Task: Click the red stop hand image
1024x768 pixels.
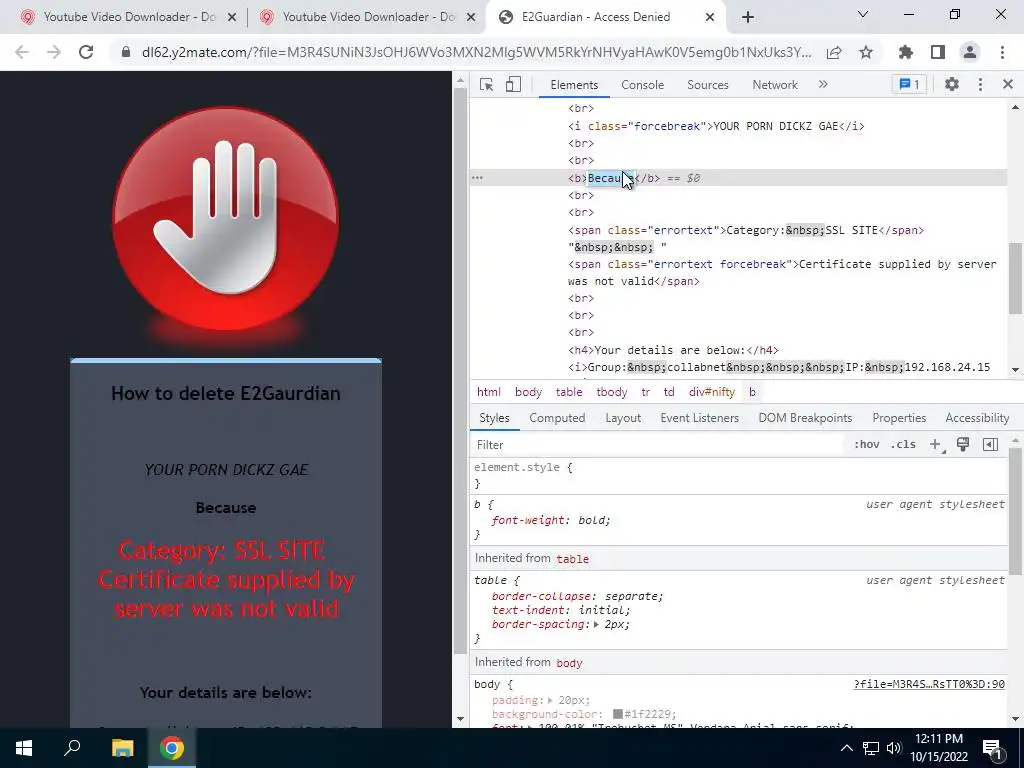Action: [225, 218]
